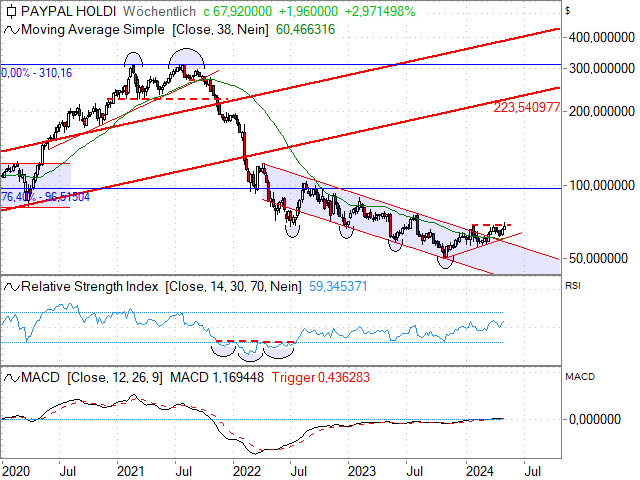
Task: Click the dollar sign currency label
Action: click(567, 11)
